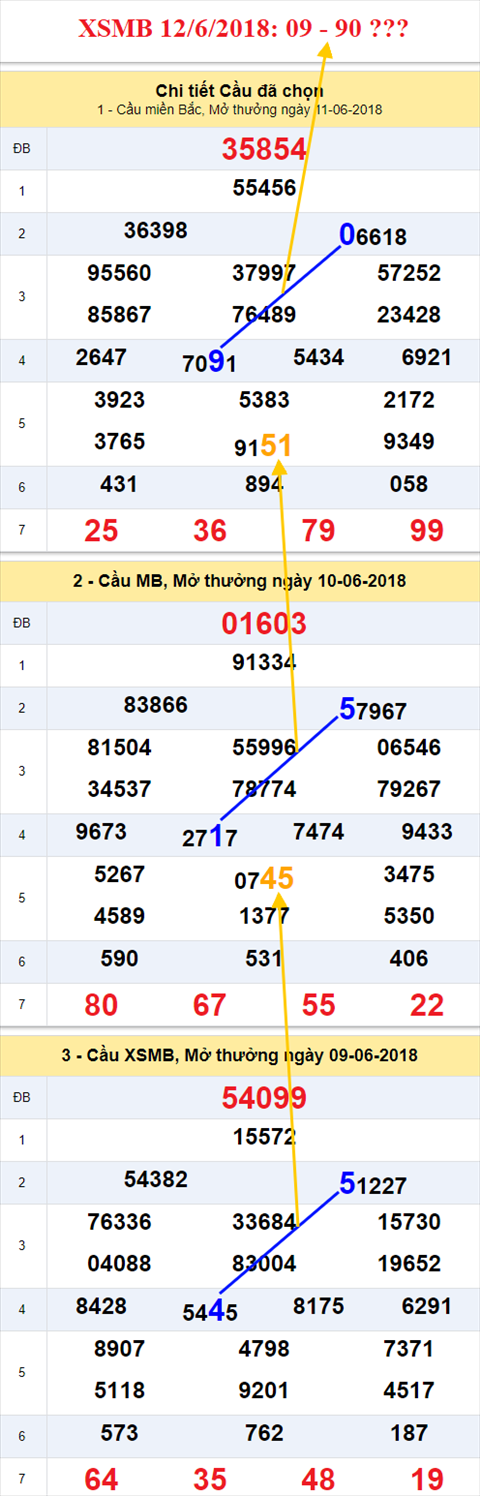Click fourth prize number 6921

[x=426, y=357]
